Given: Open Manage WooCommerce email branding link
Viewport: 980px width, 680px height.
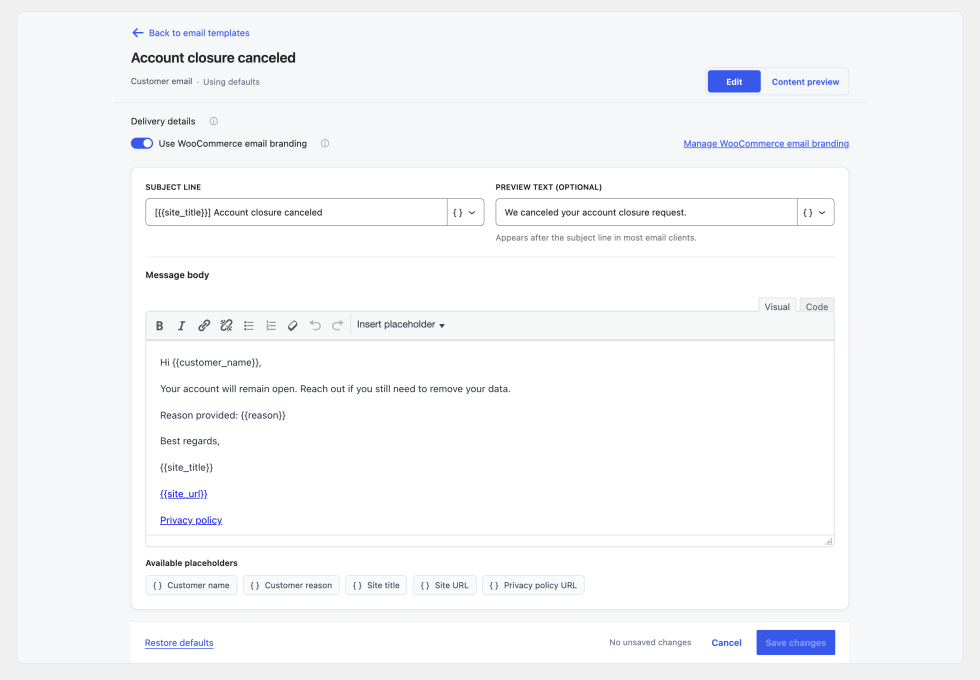Looking at the screenshot, I should [x=766, y=144].
